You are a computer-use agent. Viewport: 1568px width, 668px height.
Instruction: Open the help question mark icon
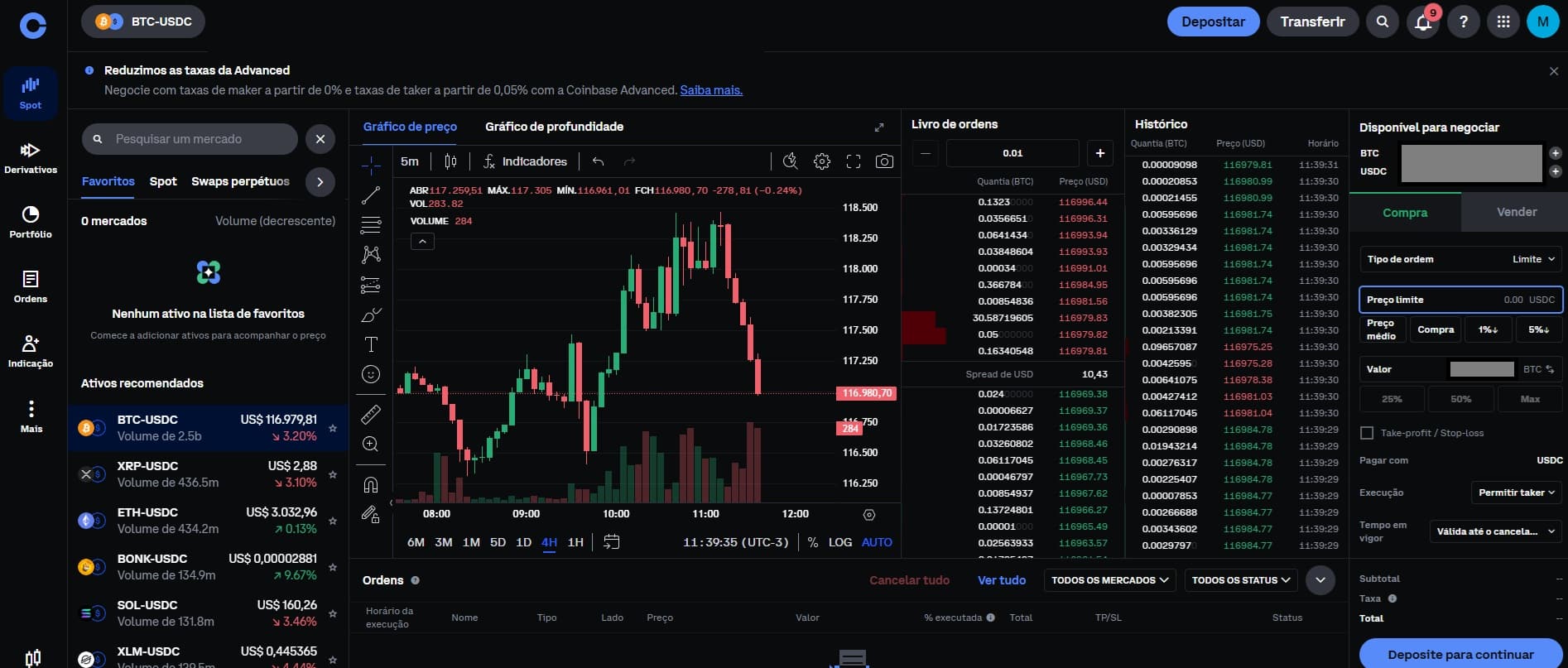click(x=1463, y=22)
